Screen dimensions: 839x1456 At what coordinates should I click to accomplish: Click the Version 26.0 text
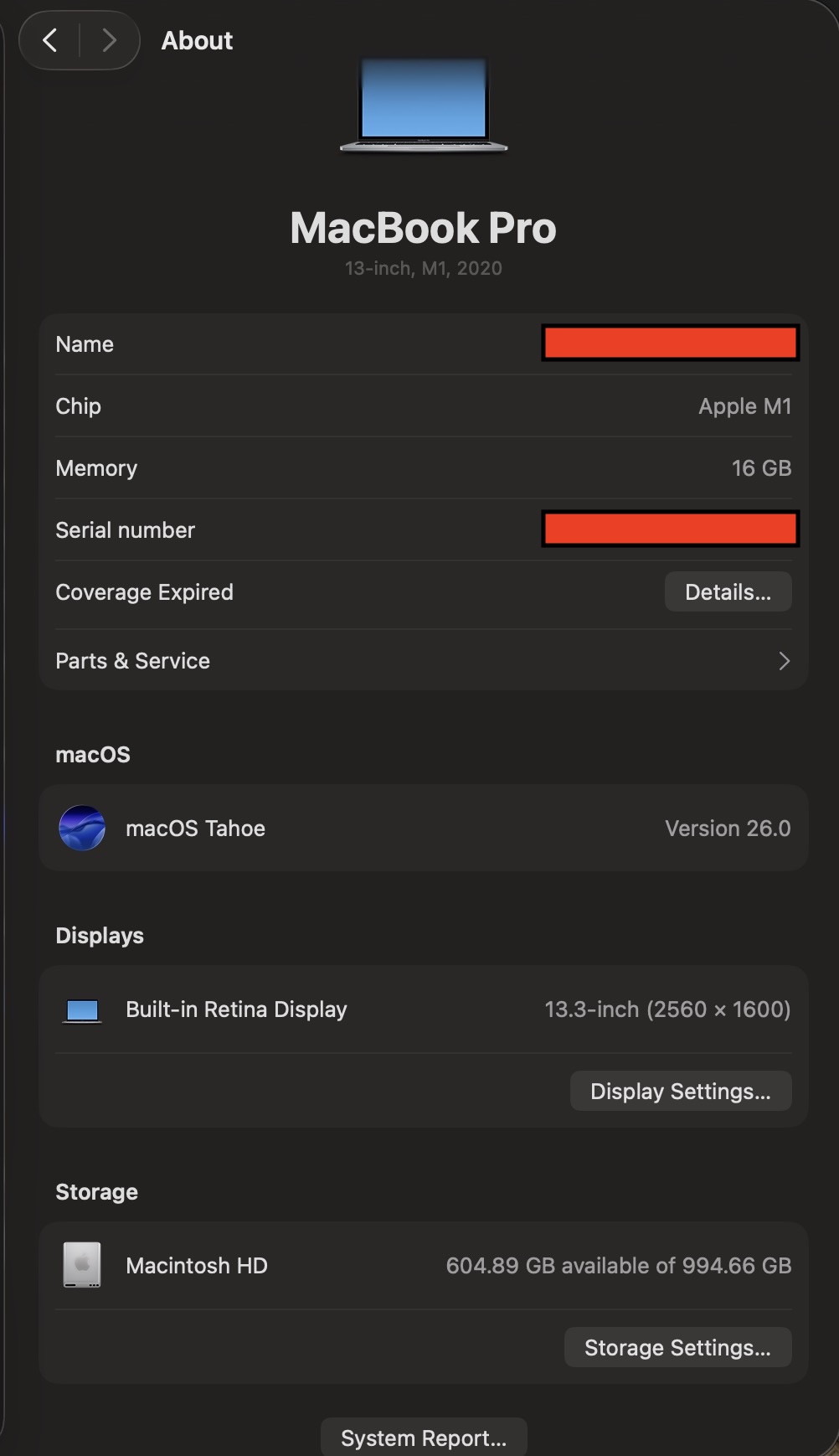(727, 829)
